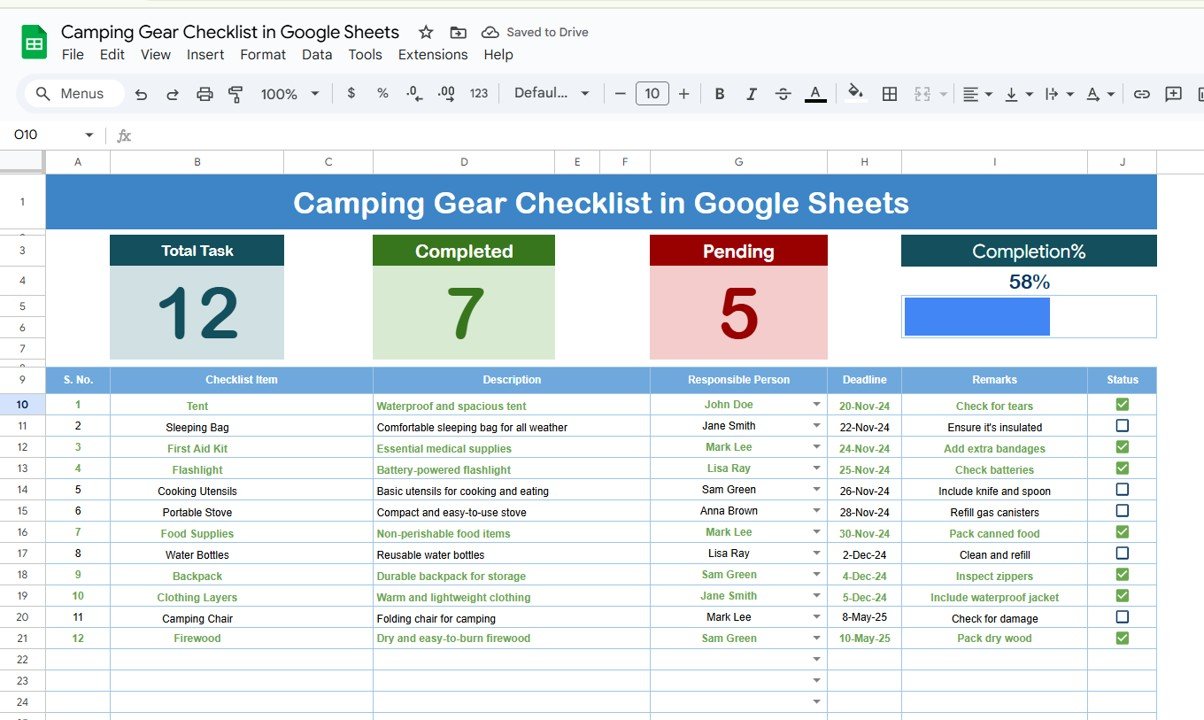Uncheck the Food Supplies status checkbox

tap(1122, 532)
